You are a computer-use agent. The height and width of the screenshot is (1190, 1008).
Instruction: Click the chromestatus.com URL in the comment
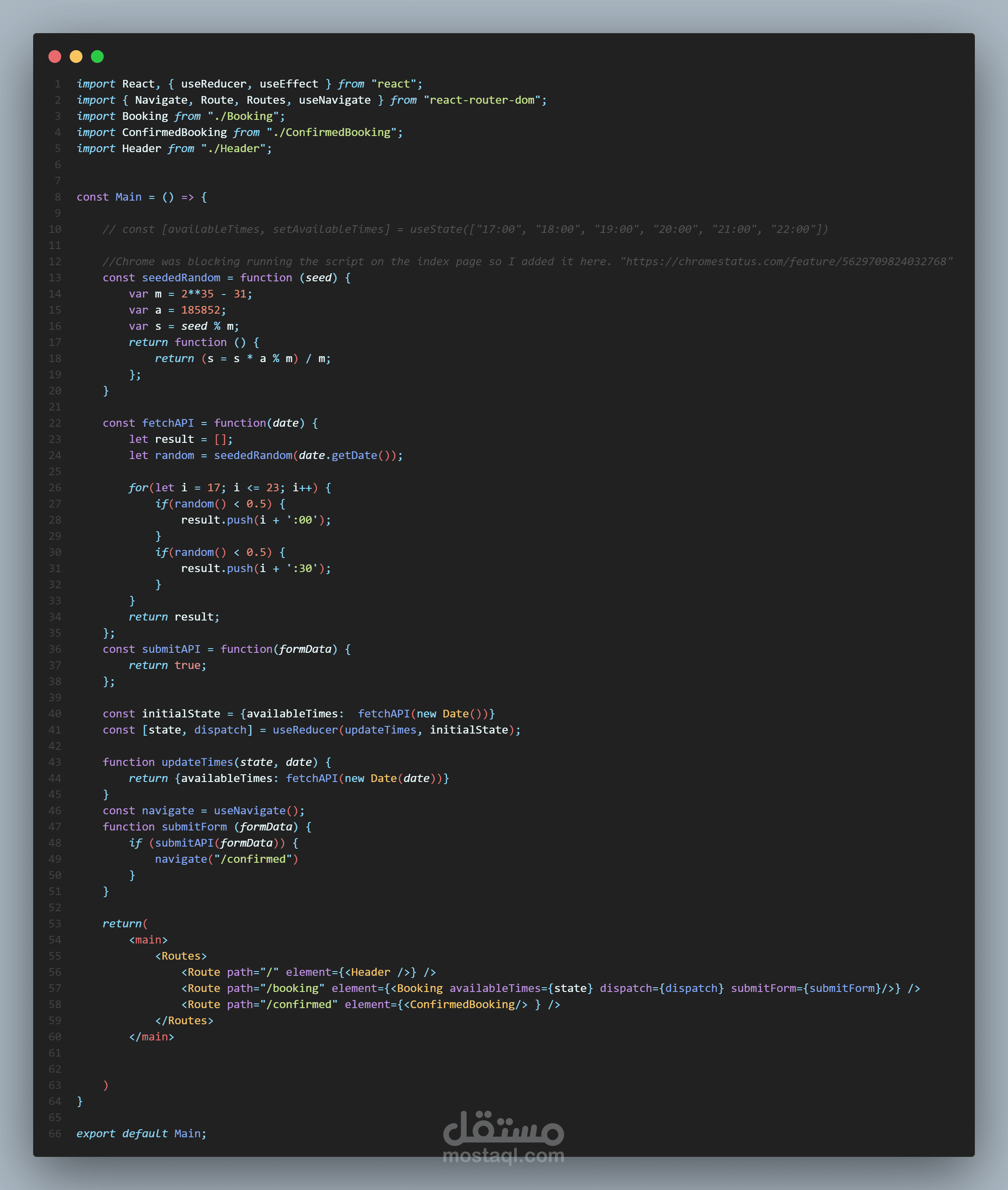(x=786, y=261)
